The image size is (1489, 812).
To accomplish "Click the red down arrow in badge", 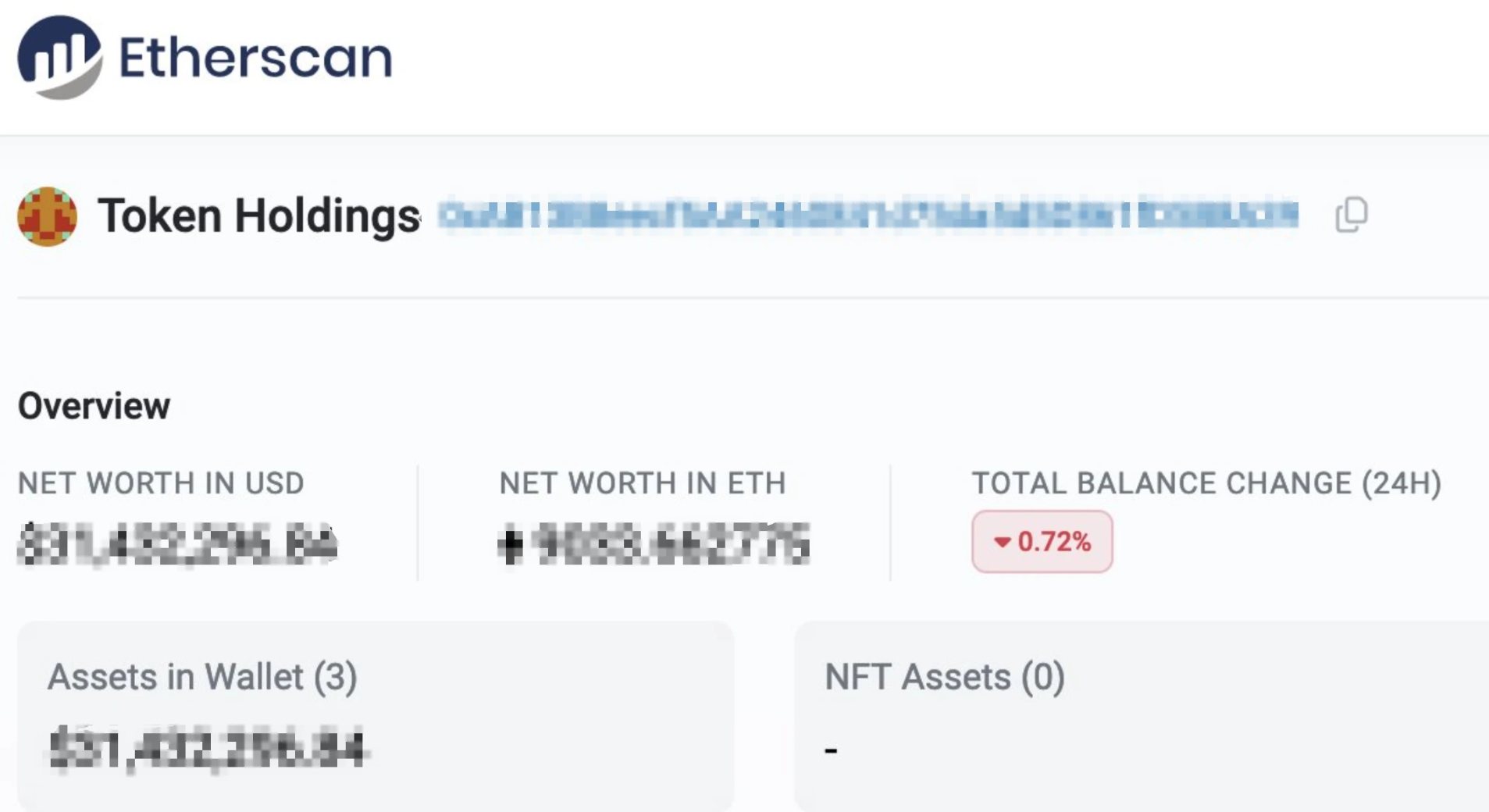I will click(1003, 542).
